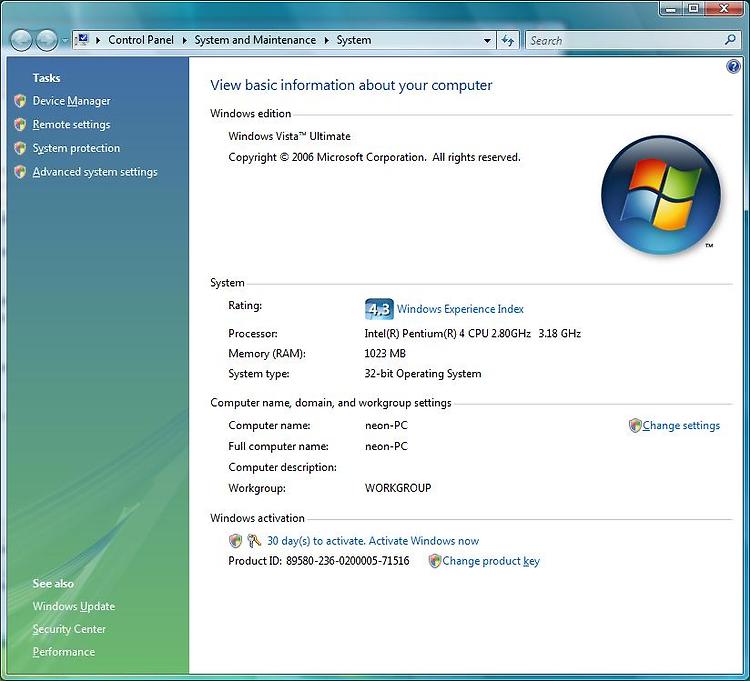This screenshot has height=681, width=750.
Task: Select System and Maintenance in breadcrumb
Action: [255, 40]
